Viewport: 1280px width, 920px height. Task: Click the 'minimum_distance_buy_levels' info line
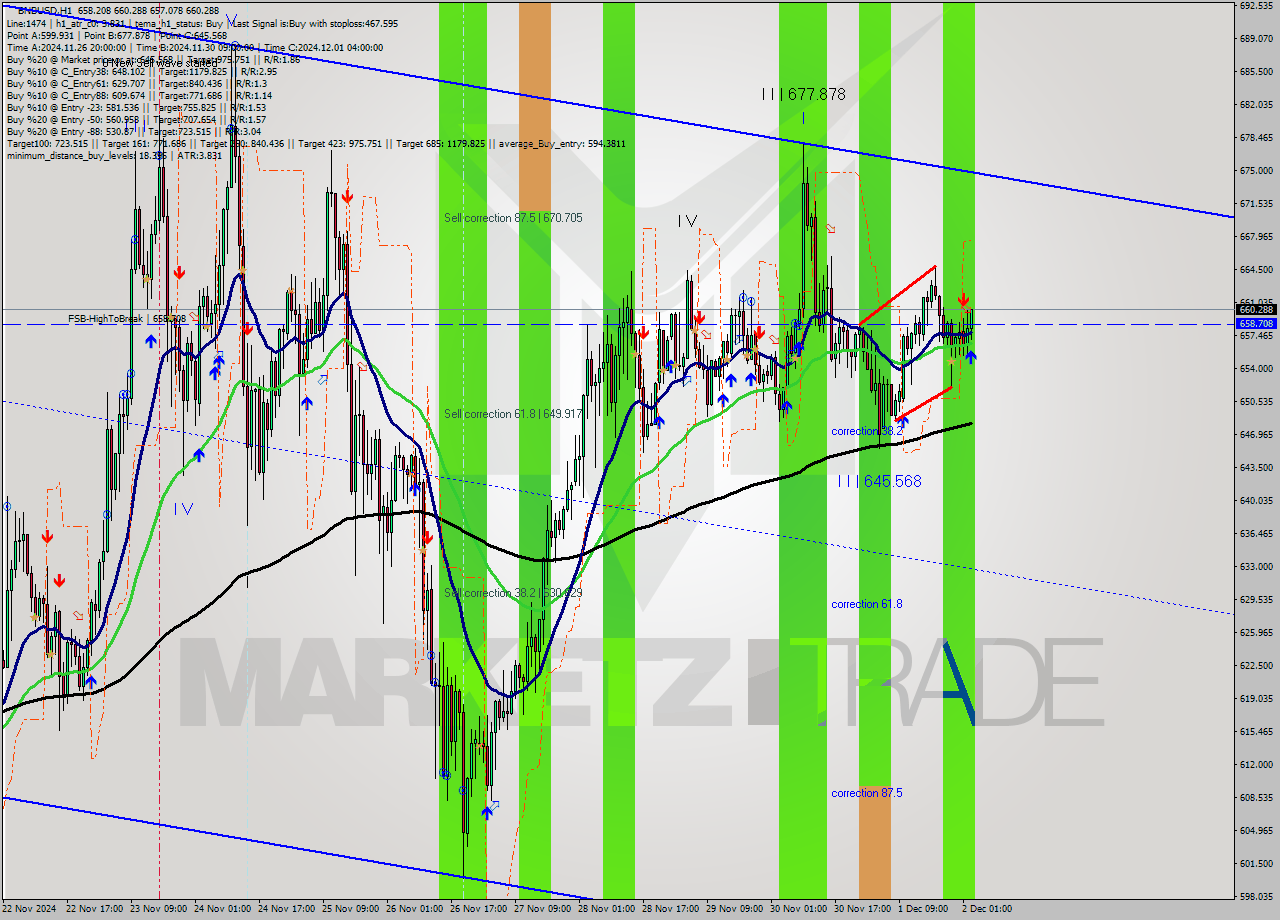pyautogui.click(x=115, y=155)
